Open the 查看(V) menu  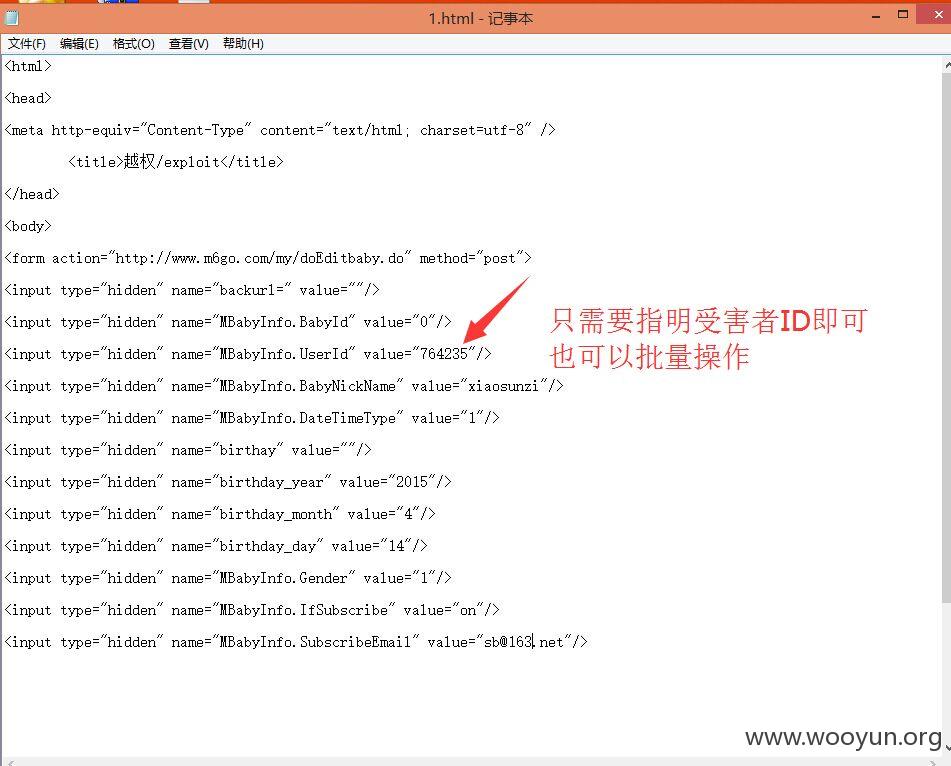pyautogui.click(x=189, y=44)
